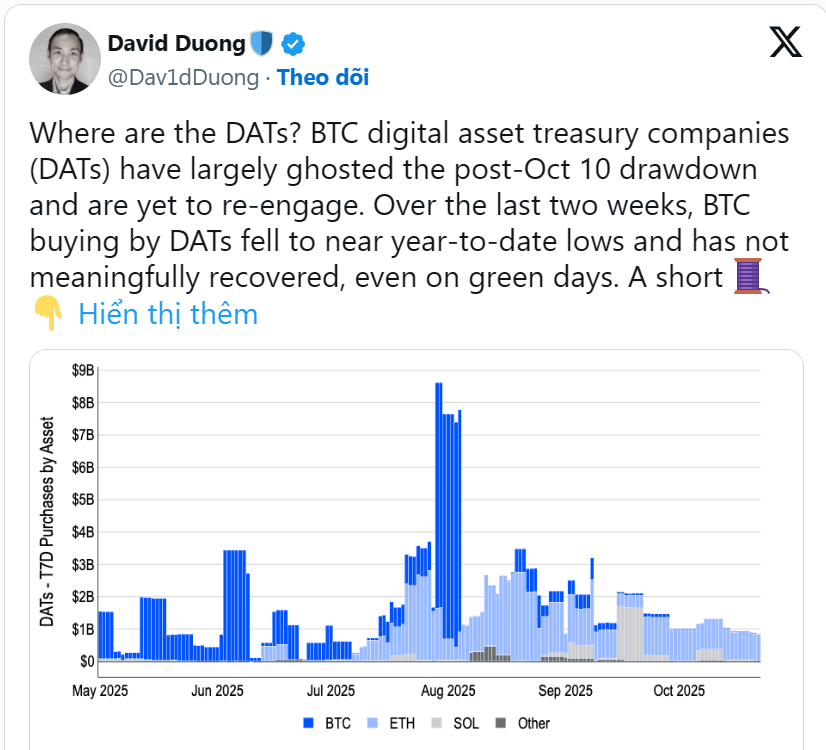Click David Duong's profile avatar photo
Screen dimensions: 826x750
pyautogui.click(x=62, y=58)
